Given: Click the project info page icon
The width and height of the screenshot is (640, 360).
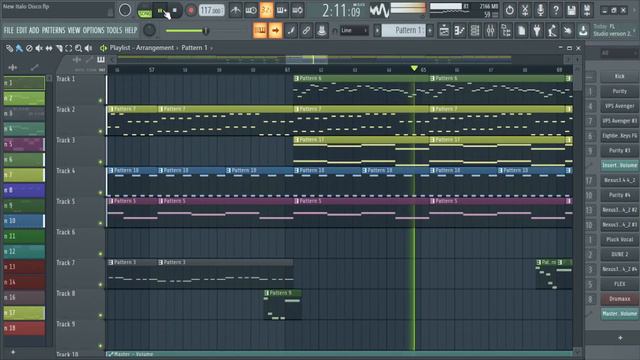Looking at the screenshot, I should [522, 31].
